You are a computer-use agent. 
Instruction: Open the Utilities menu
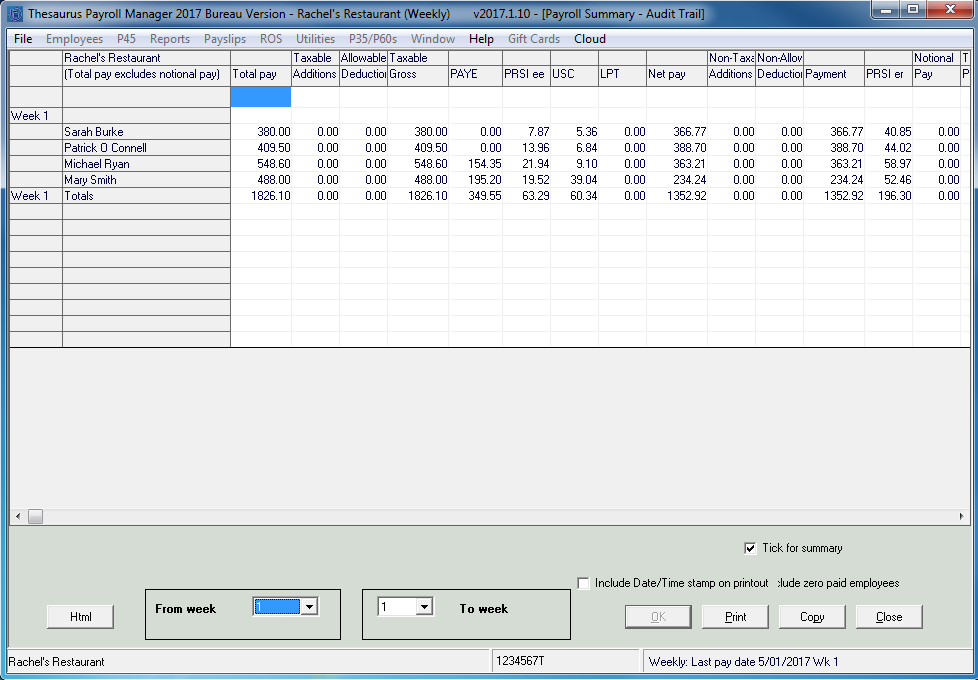(315, 39)
